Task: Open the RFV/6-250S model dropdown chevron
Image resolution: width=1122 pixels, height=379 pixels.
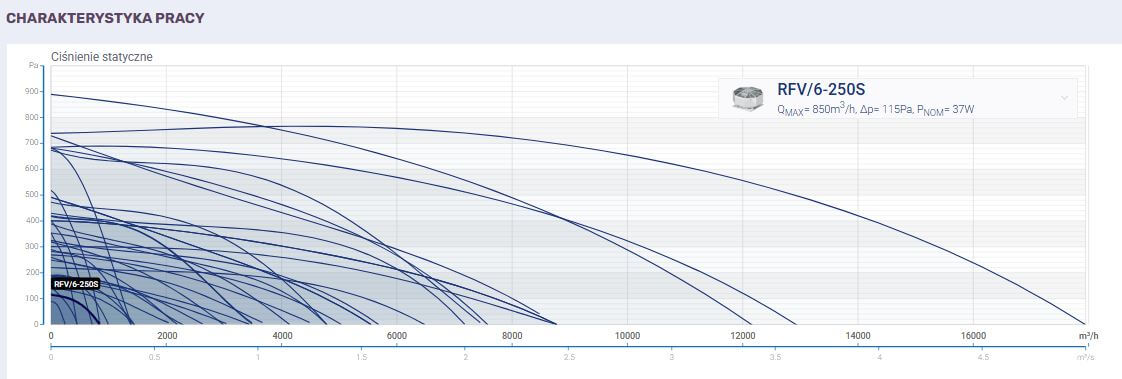Action: click(x=1064, y=98)
